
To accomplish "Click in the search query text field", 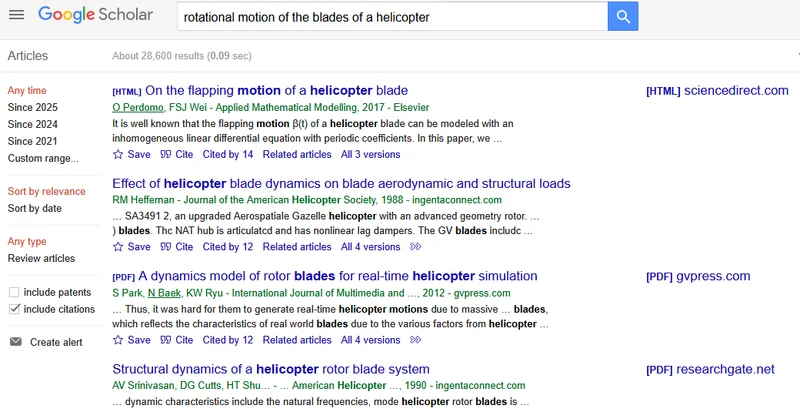I will pos(390,17).
